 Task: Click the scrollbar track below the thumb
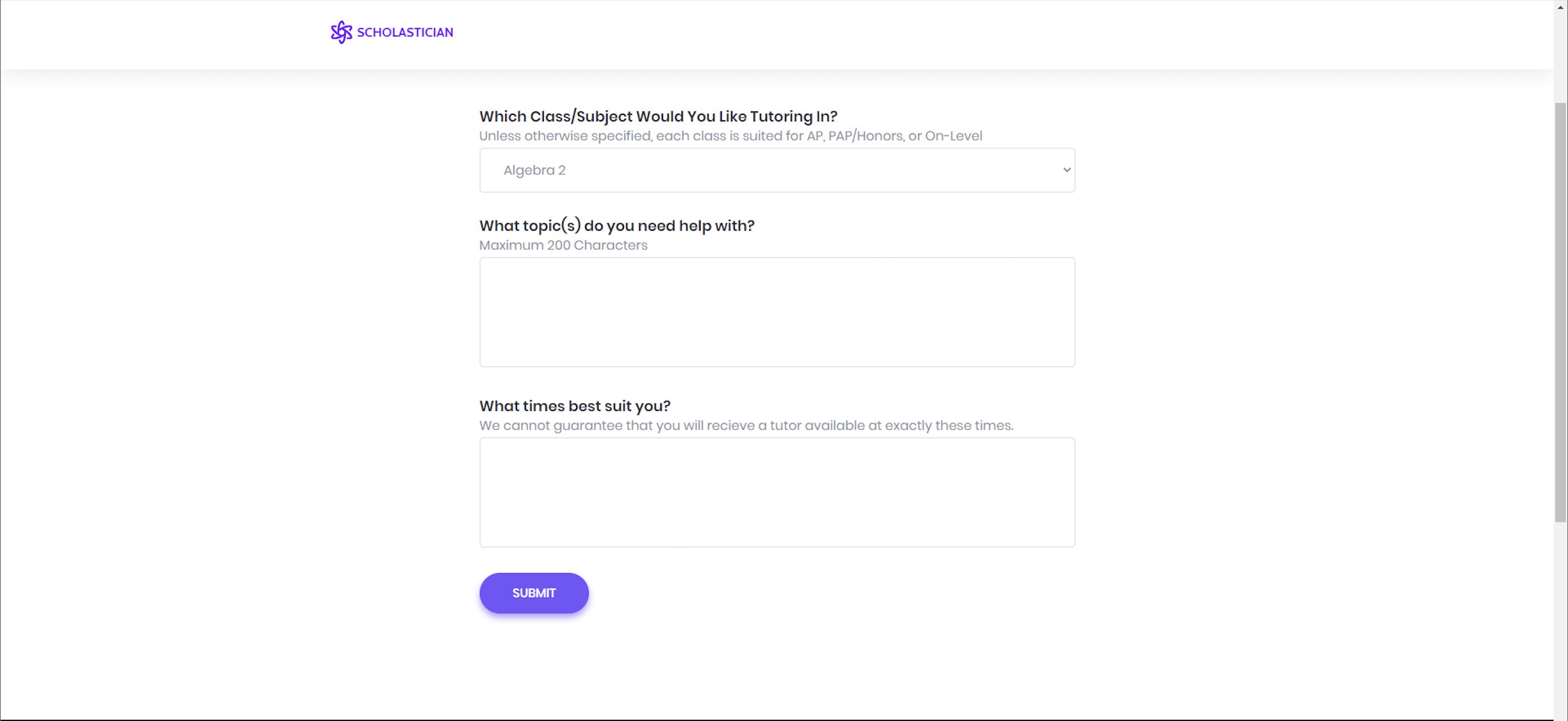1561,621
